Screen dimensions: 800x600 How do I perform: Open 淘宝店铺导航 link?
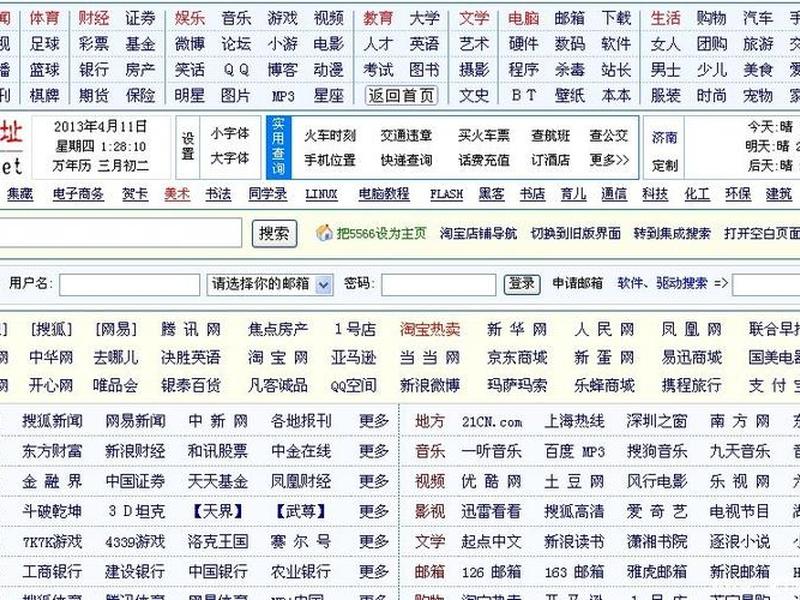478,234
